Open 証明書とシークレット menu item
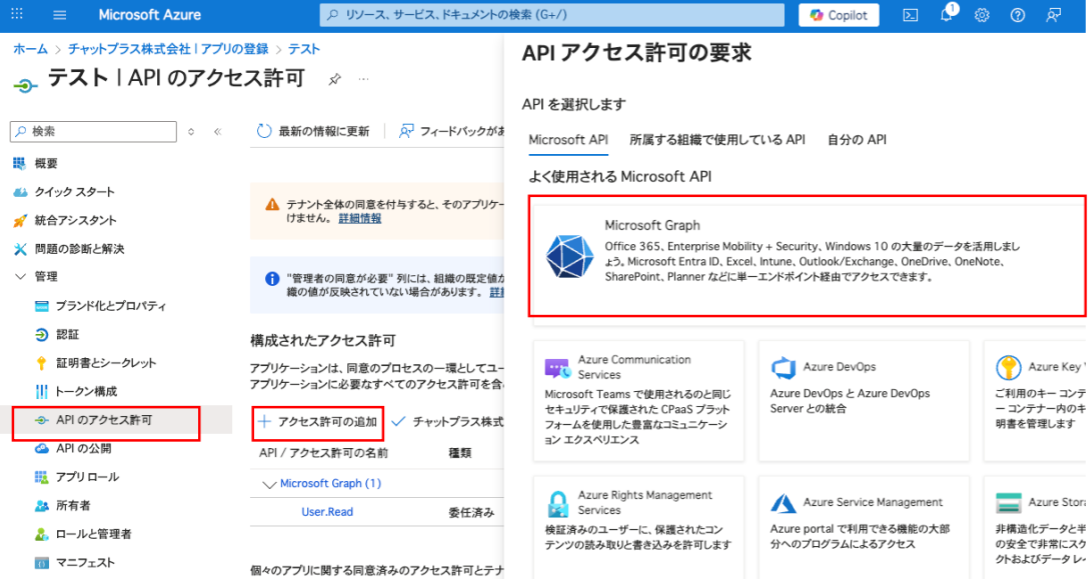Screen dimensions: 1090x583 106,363
